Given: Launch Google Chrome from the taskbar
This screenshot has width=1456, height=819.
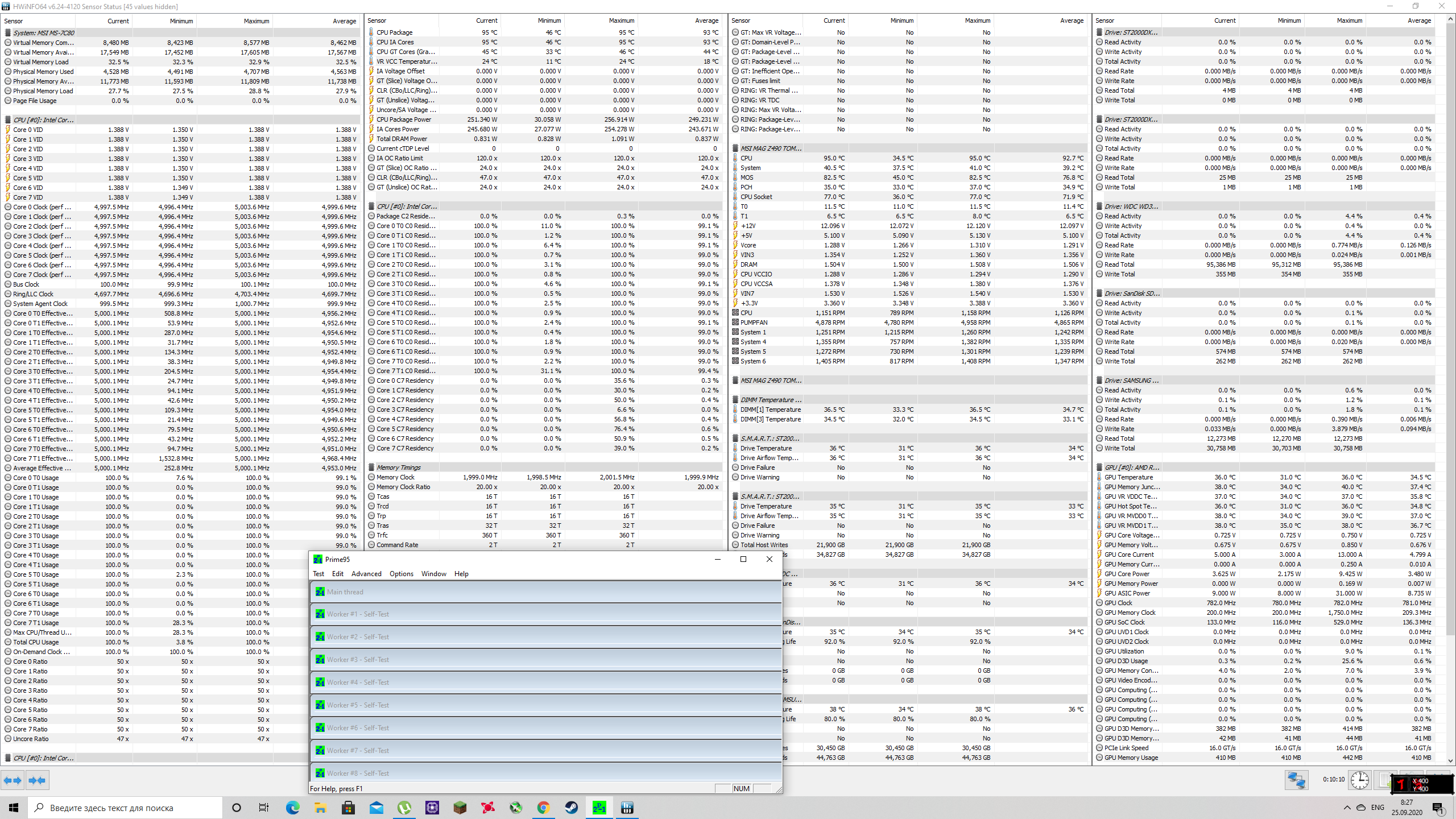Looking at the screenshot, I should click(x=543, y=808).
